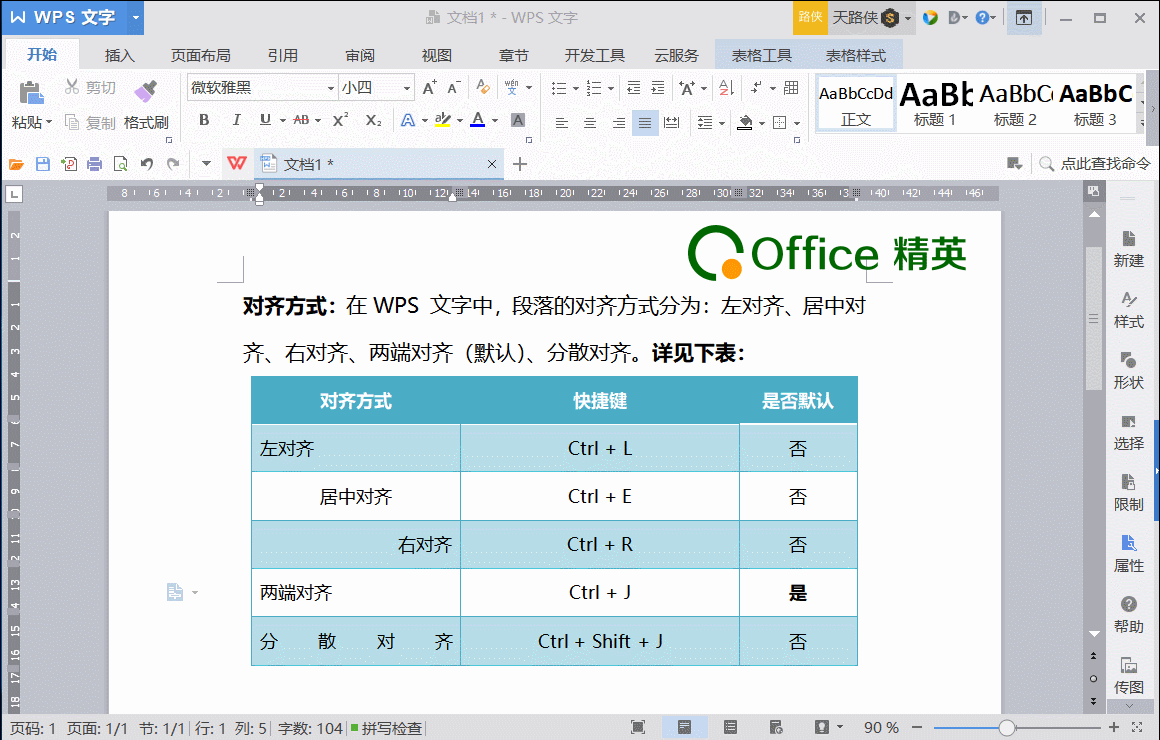Click the save icon in quick toolbar
Viewport: 1160px width, 740px height.
43,164
